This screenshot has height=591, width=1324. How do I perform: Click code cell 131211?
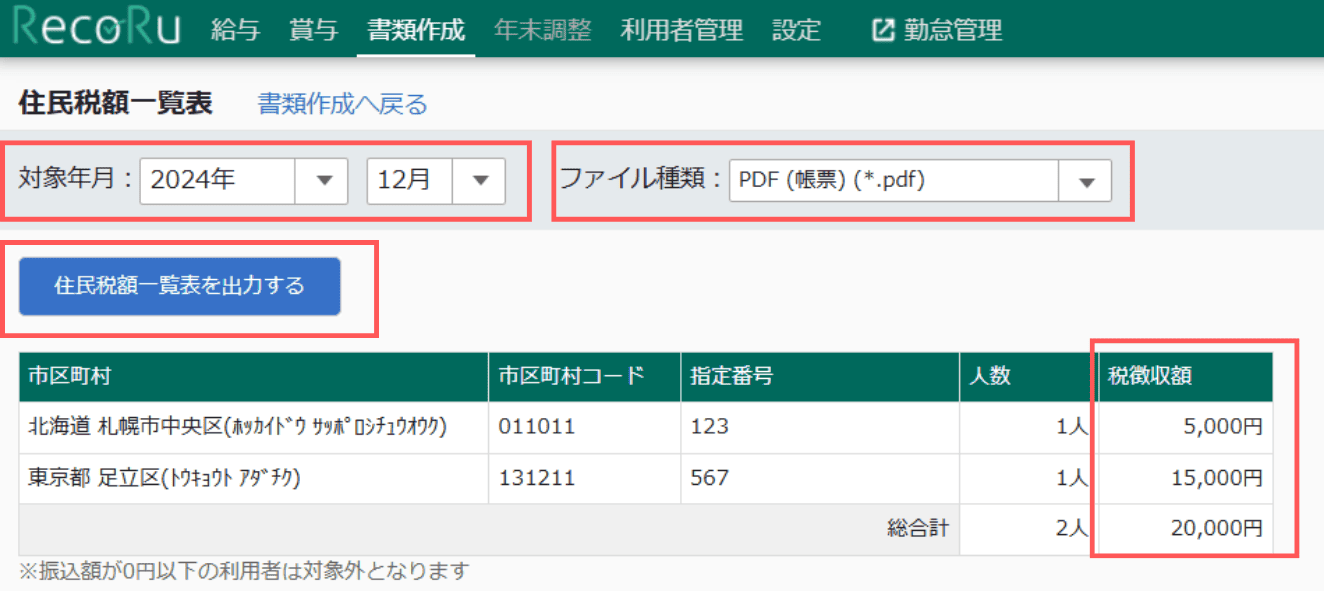(x=584, y=479)
